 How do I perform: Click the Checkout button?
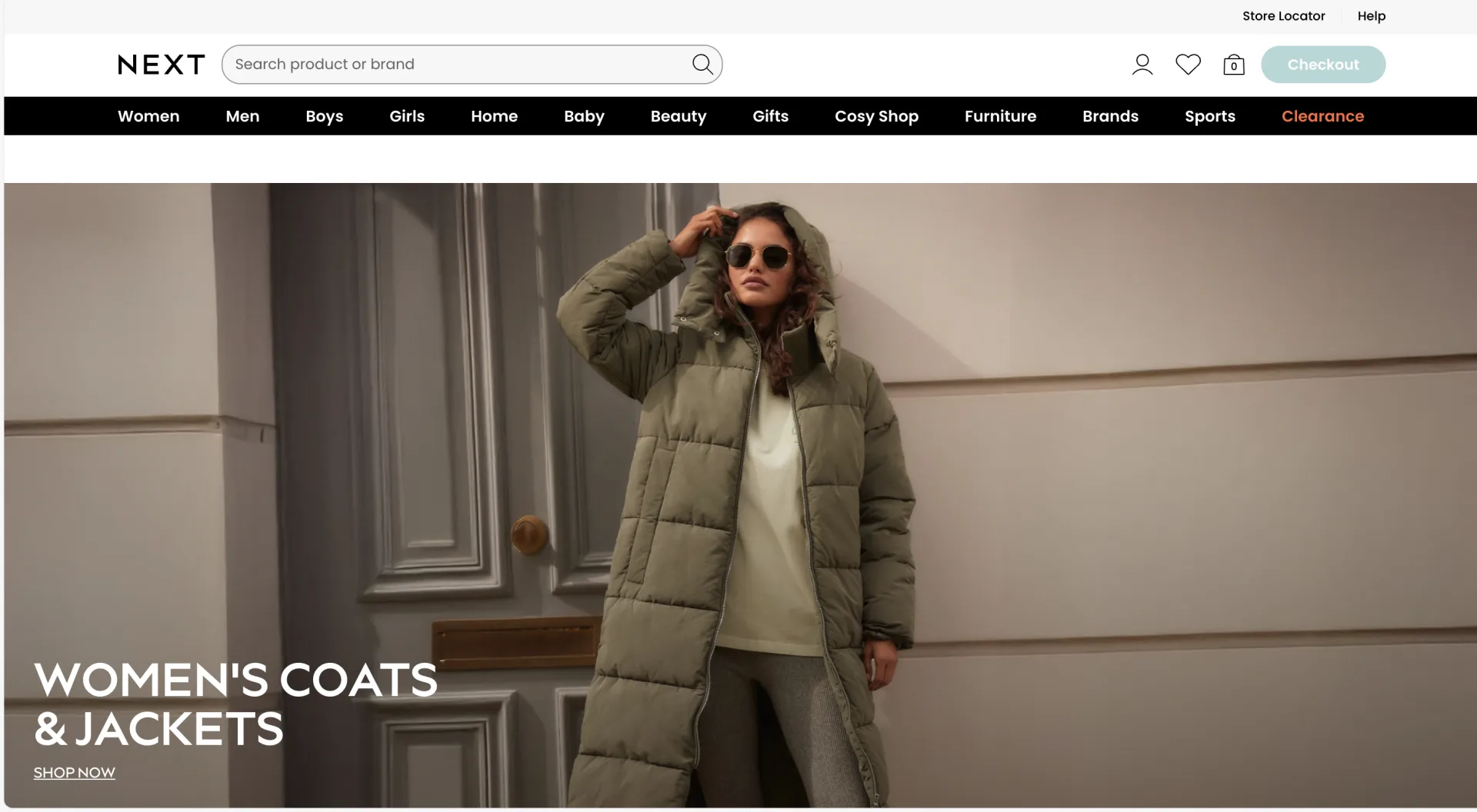click(x=1323, y=65)
